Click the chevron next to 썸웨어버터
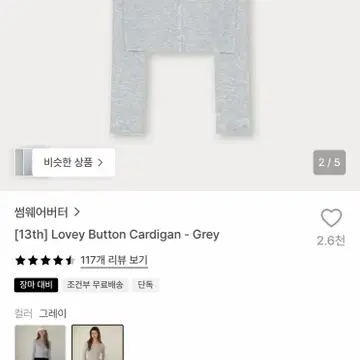This screenshot has width=360, height=360. pos(77,212)
